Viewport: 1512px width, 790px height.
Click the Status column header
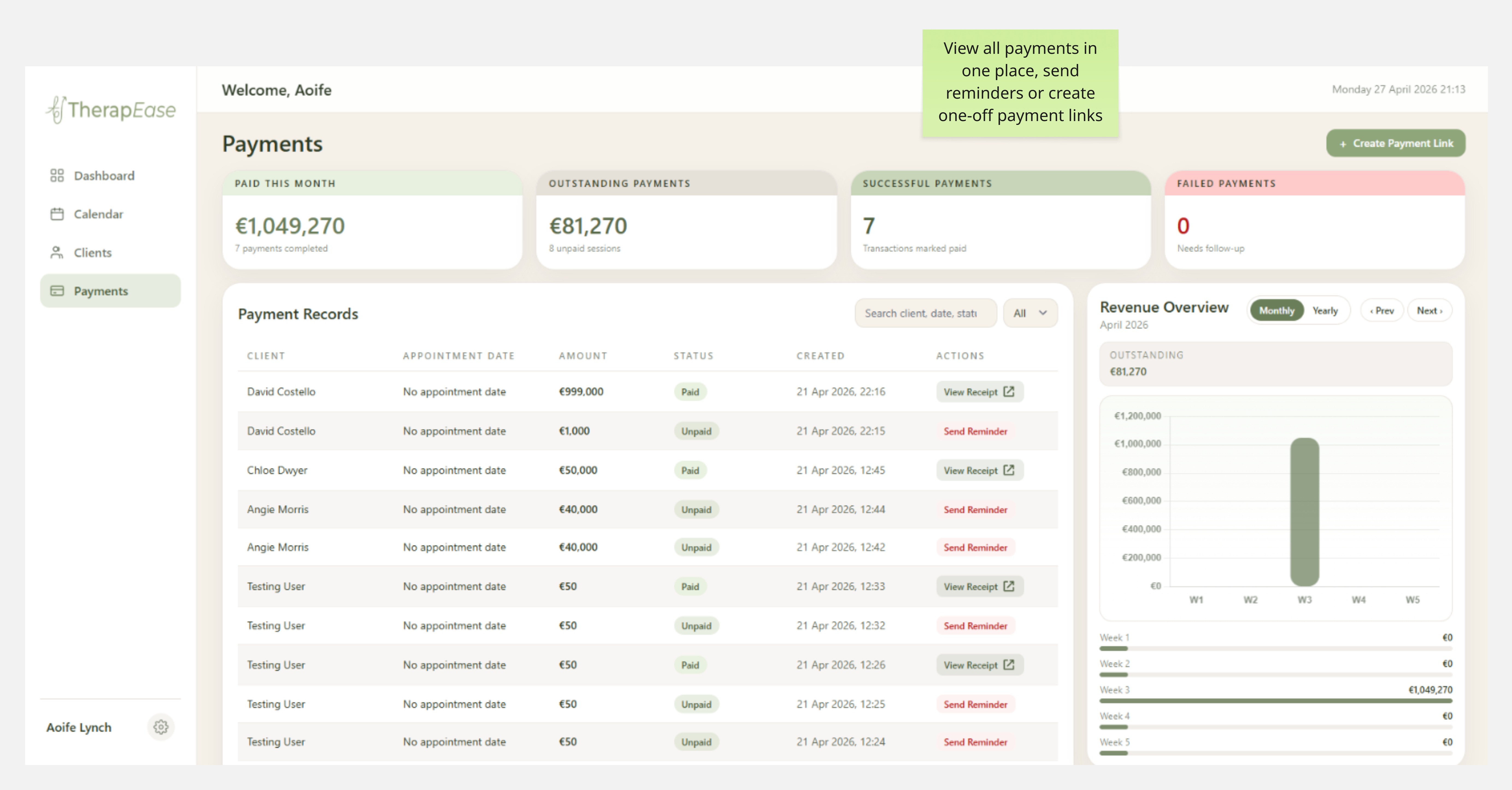point(693,356)
